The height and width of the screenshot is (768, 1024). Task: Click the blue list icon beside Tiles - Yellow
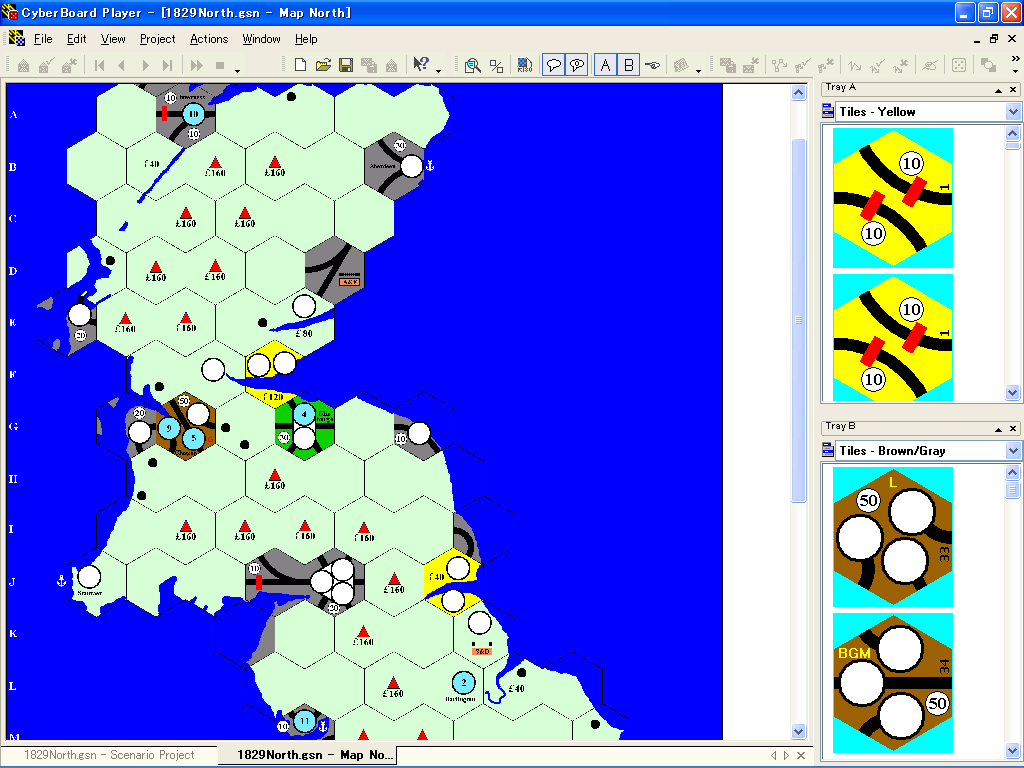coord(828,112)
